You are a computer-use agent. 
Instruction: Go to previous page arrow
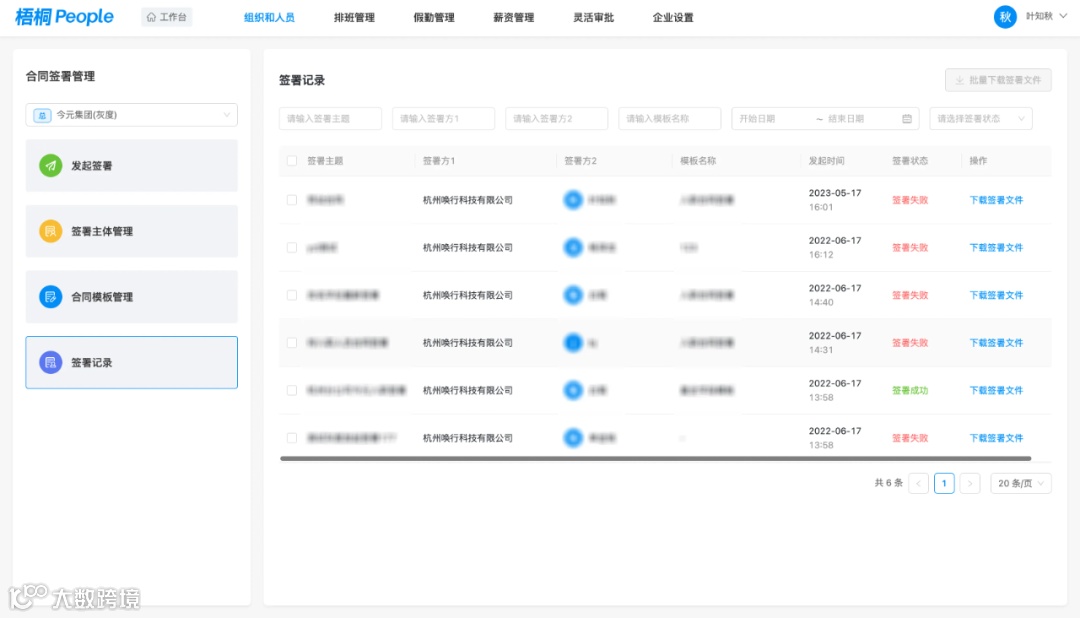pos(918,484)
